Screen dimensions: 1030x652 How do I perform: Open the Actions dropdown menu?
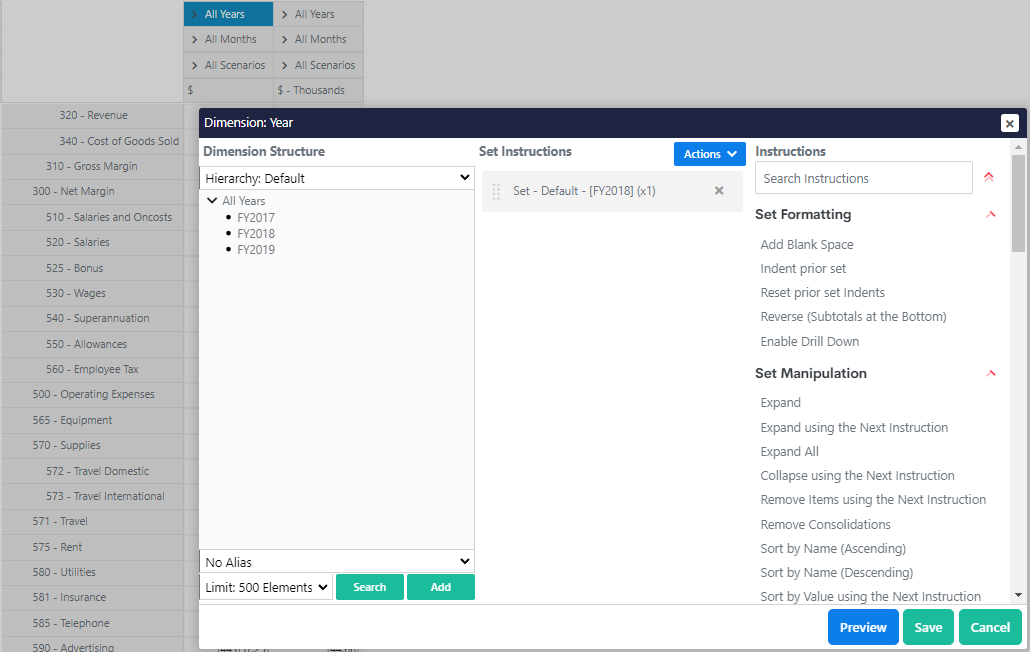pos(709,154)
